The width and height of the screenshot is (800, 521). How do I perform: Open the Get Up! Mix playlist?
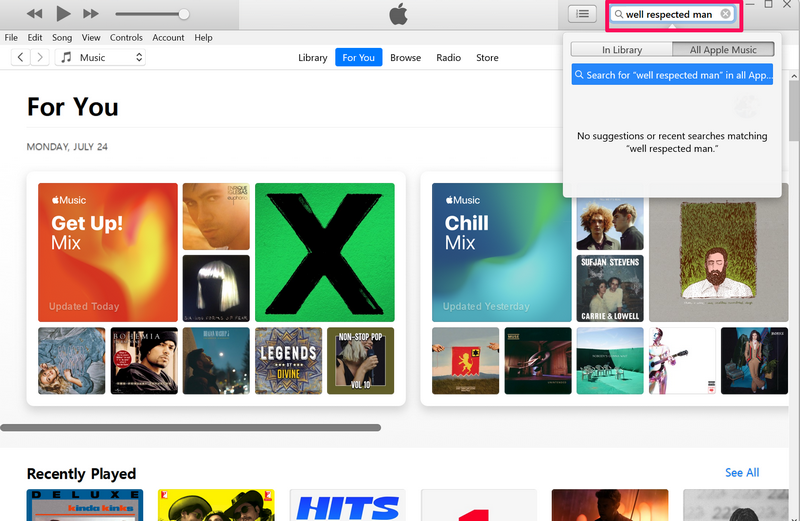tap(108, 252)
